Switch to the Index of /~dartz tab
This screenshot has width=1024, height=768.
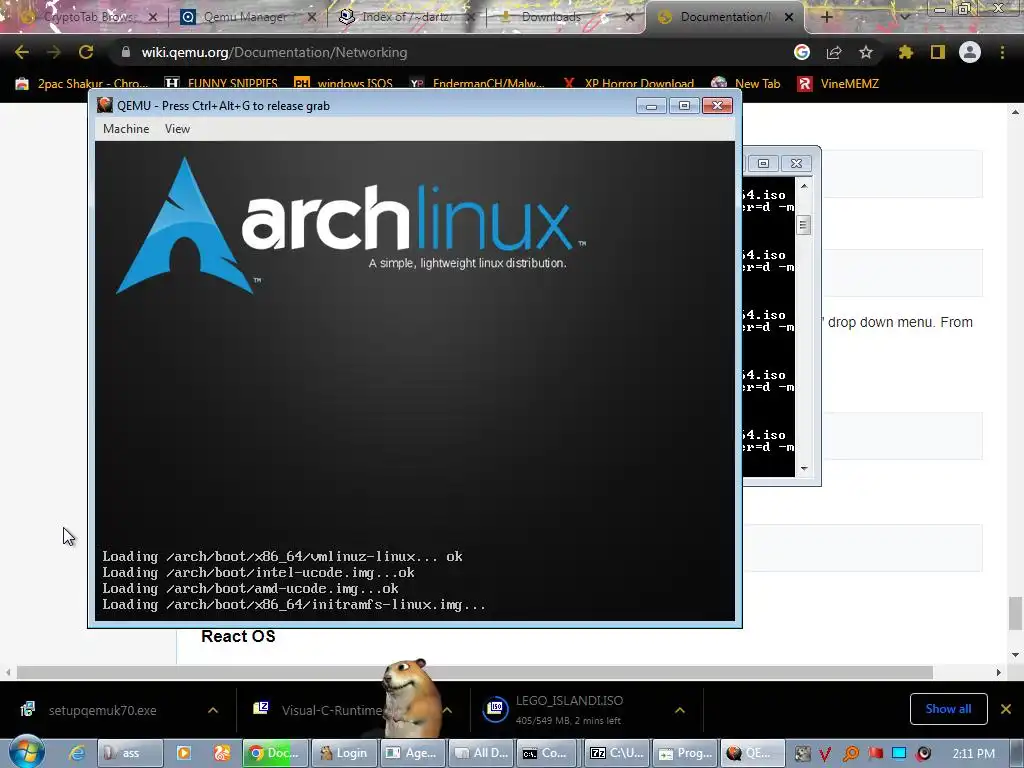pyautogui.click(x=405, y=17)
